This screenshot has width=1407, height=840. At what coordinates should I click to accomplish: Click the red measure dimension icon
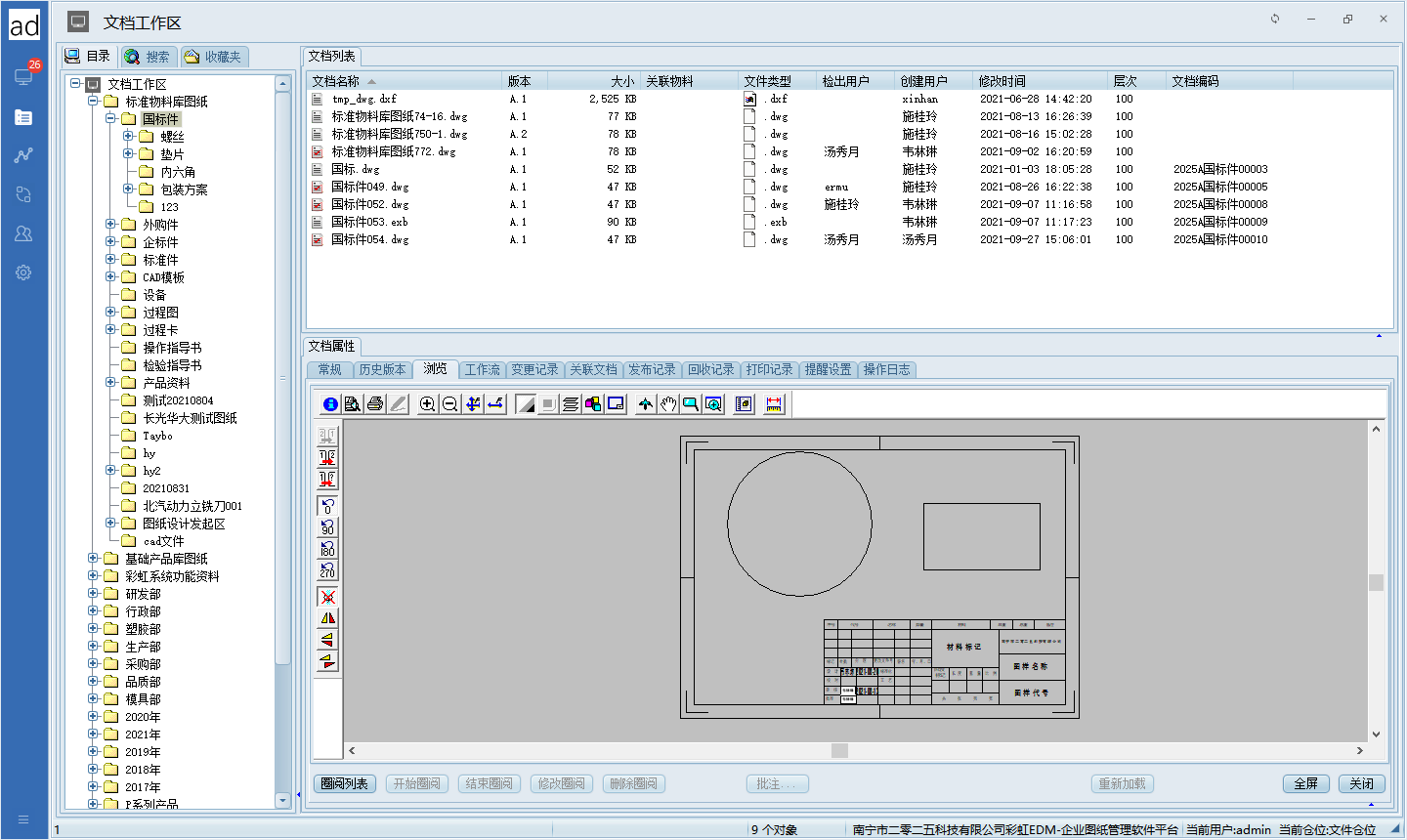click(774, 404)
